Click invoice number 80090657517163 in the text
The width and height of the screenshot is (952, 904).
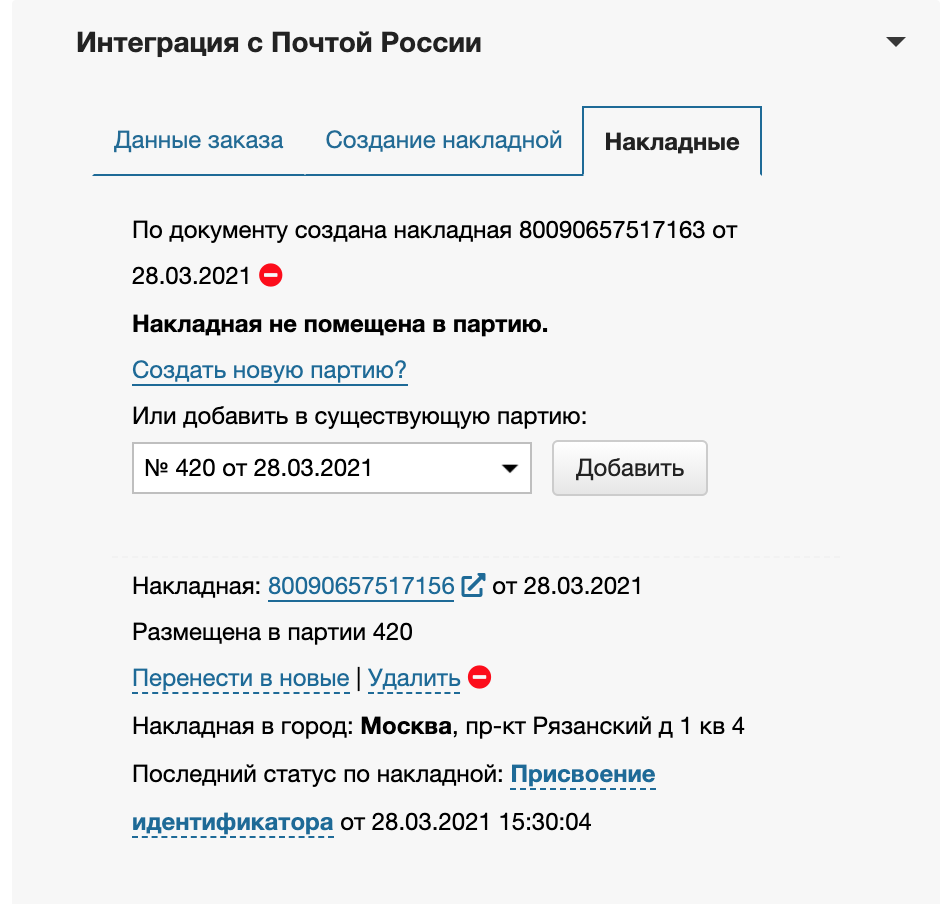tap(611, 230)
